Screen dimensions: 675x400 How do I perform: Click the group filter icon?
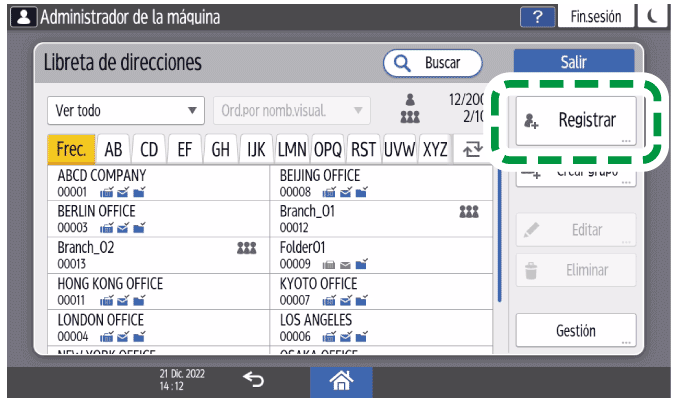[409, 116]
